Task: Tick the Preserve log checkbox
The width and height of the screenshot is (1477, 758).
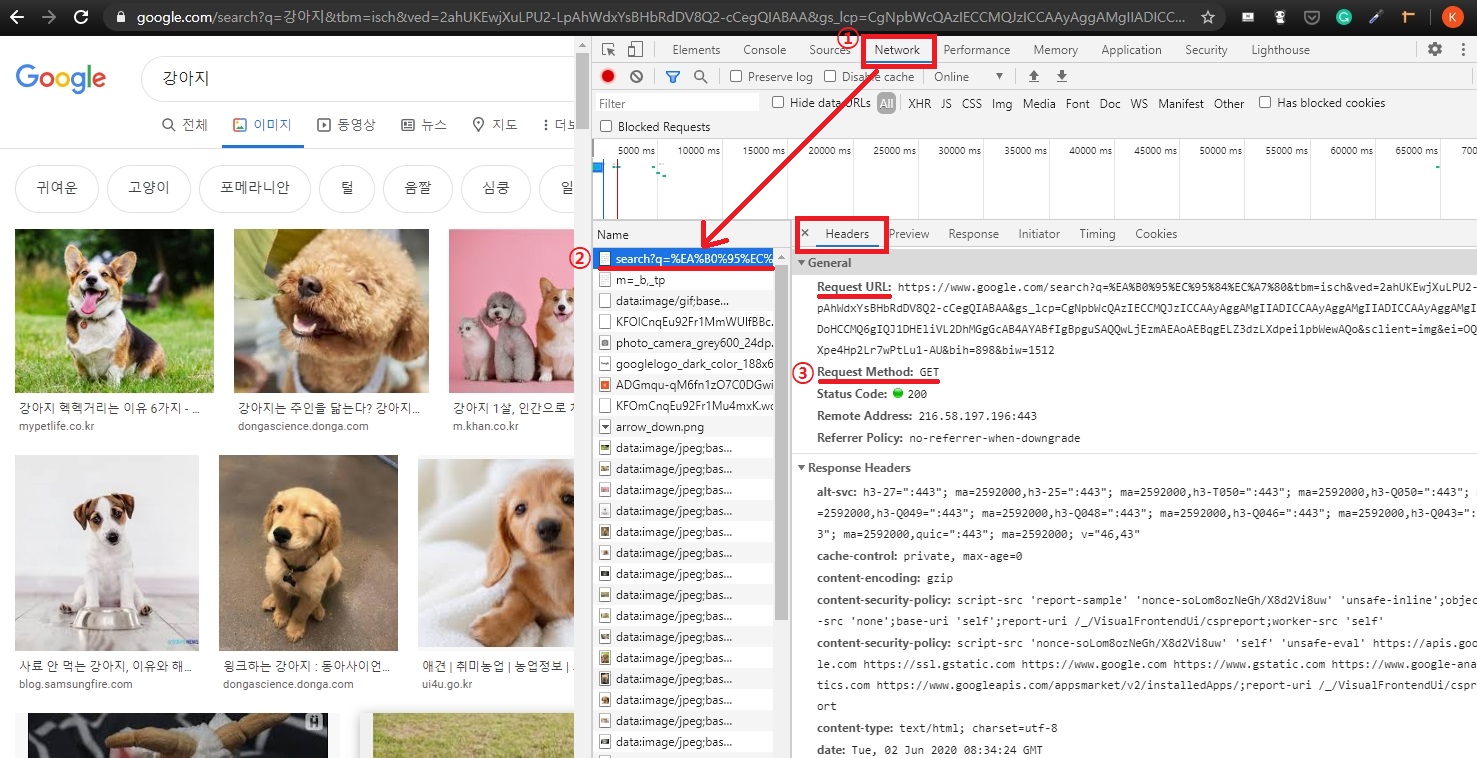Action: pyautogui.click(x=736, y=76)
